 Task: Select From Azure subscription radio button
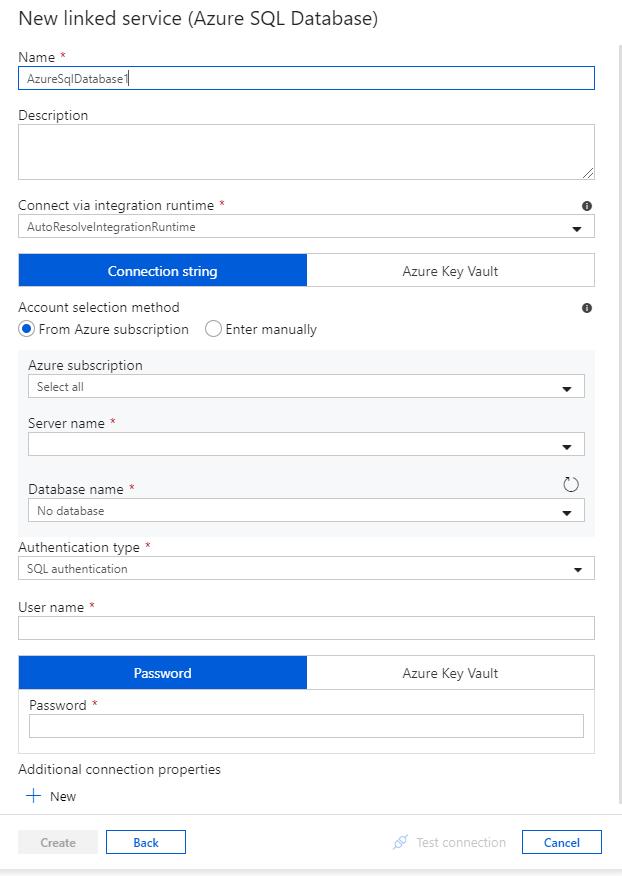pyautogui.click(x=26, y=329)
